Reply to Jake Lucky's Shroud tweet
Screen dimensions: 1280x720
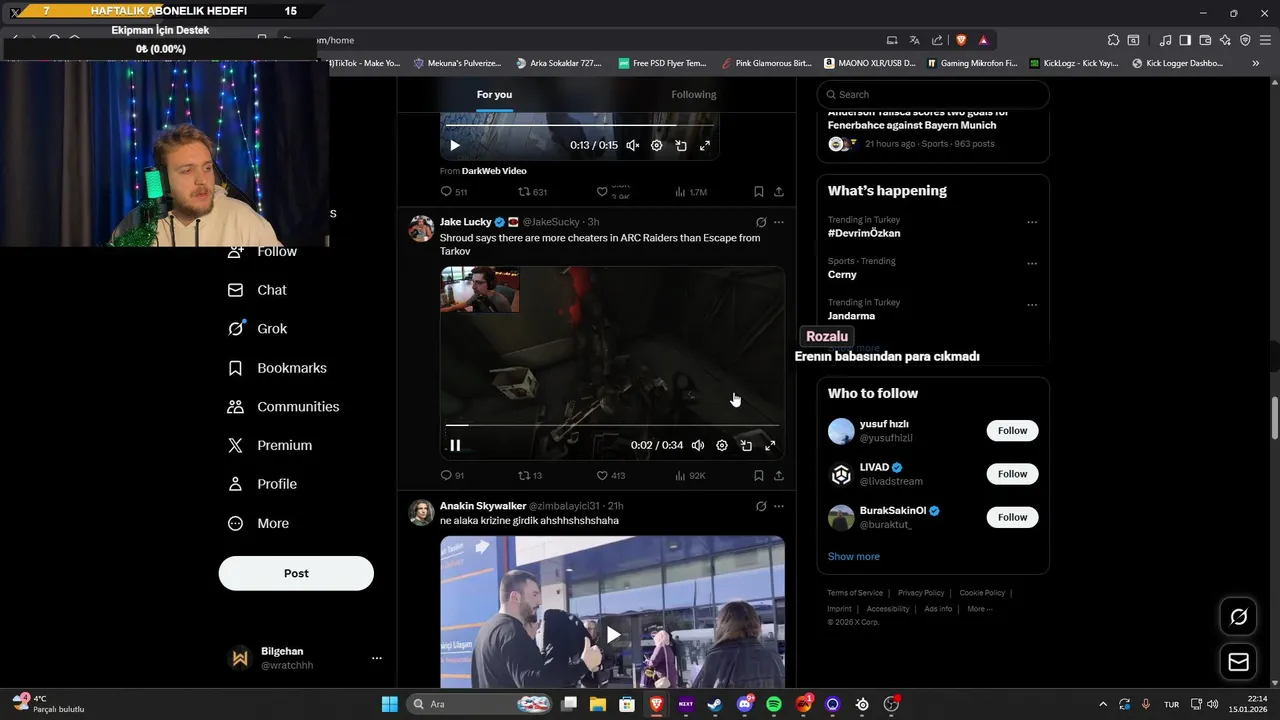[452, 475]
